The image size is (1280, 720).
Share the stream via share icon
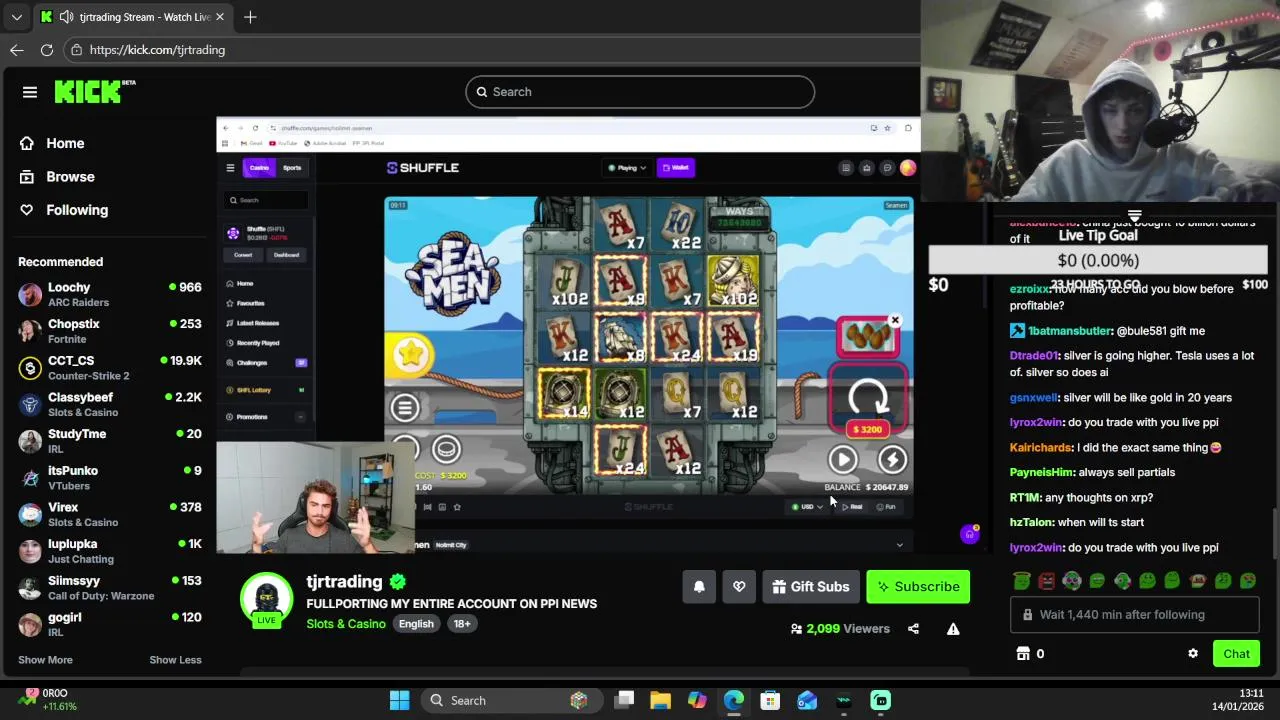click(913, 629)
